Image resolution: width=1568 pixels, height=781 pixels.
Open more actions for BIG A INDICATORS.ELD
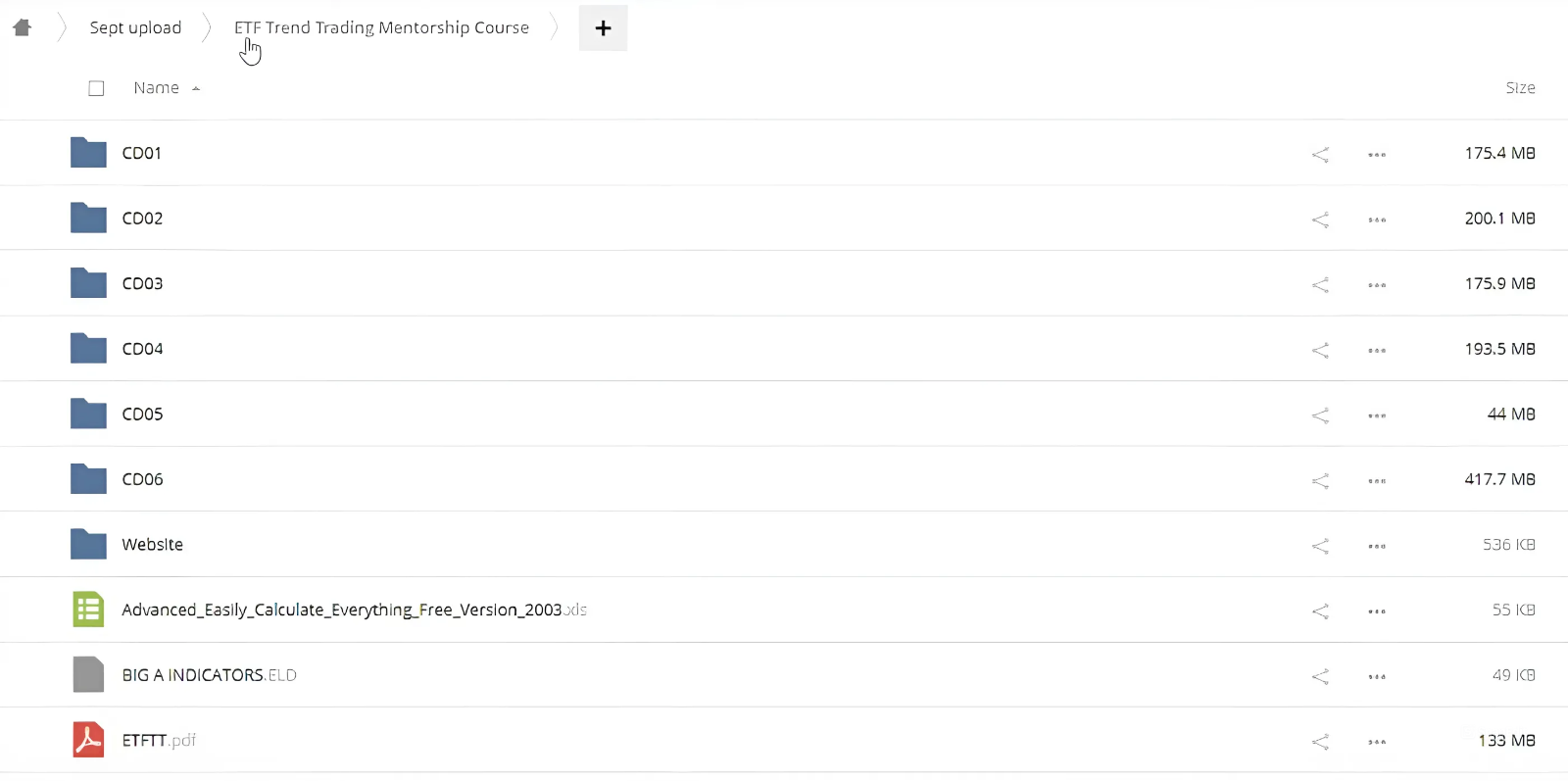[1377, 676]
